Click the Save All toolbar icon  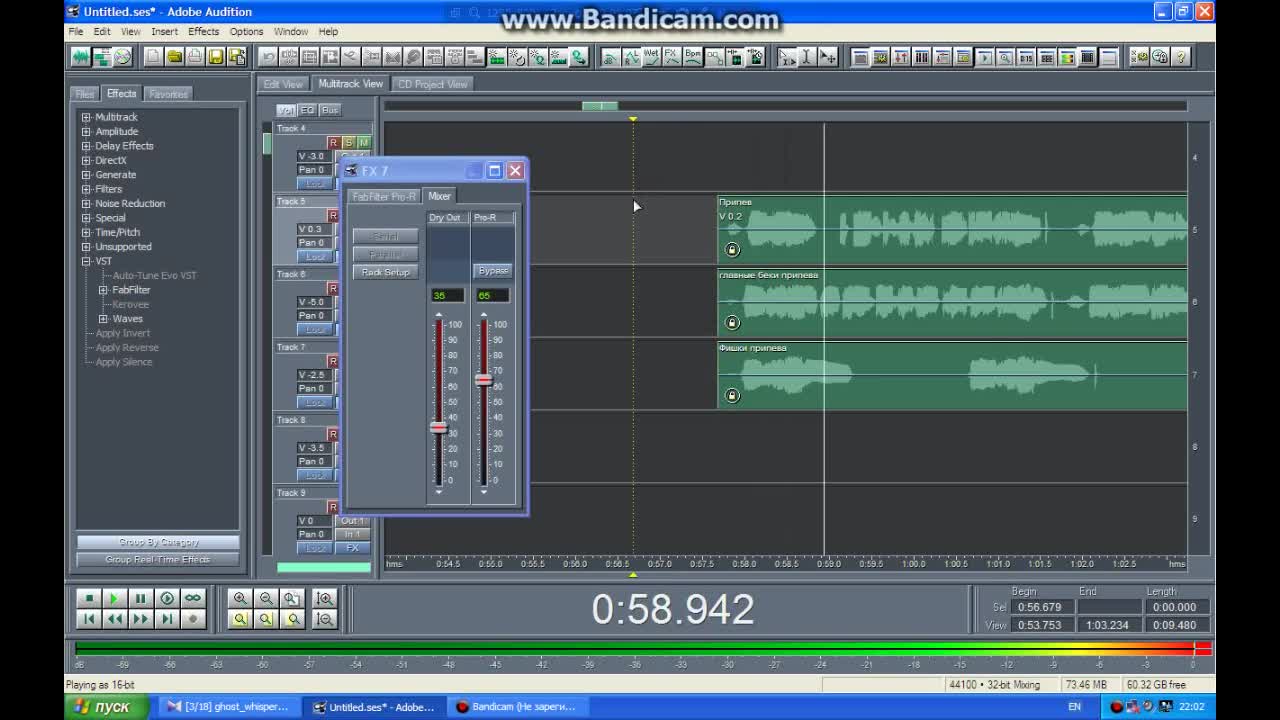[x=236, y=57]
